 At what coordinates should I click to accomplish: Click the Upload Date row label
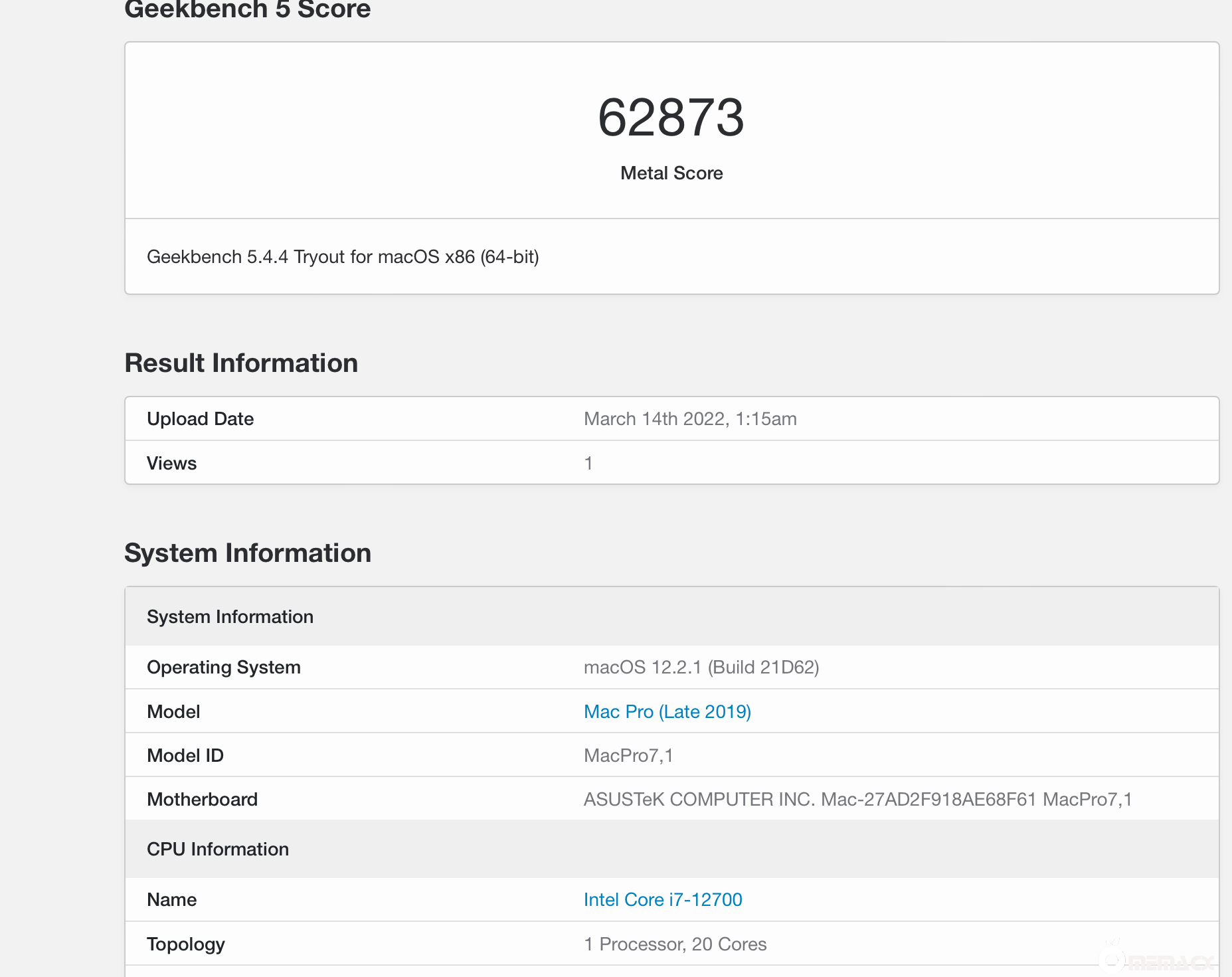[x=200, y=418]
